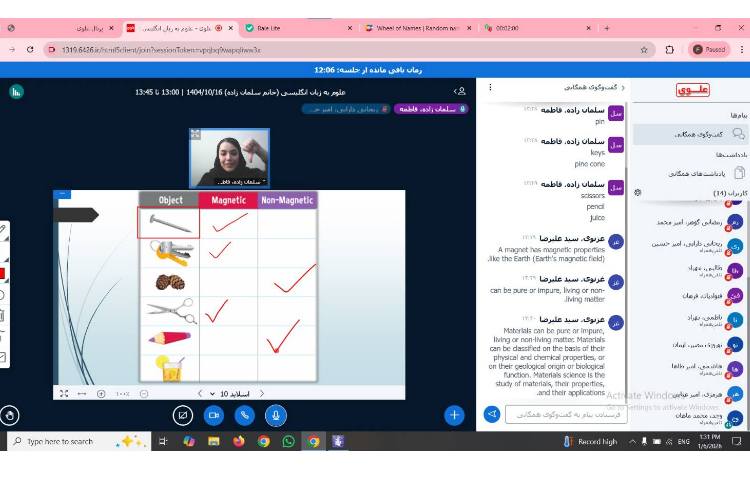The width and height of the screenshot is (750, 480).
Task: Switch to the Bale Lite browser tab
Action: coord(298,28)
